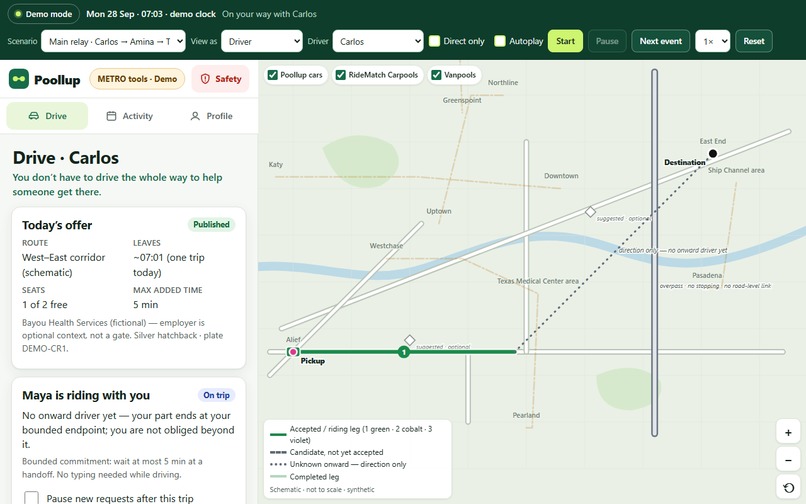Click the Pasadena map label
This screenshot has height=504, width=806.
click(707, 275)
